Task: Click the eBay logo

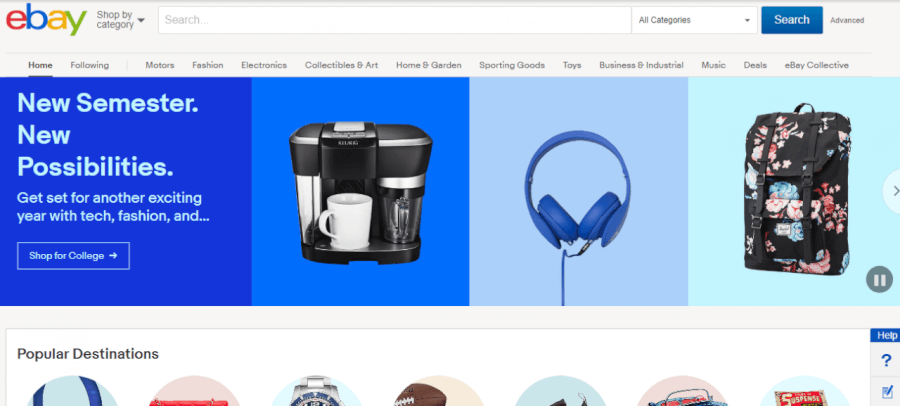Action: 45,20
